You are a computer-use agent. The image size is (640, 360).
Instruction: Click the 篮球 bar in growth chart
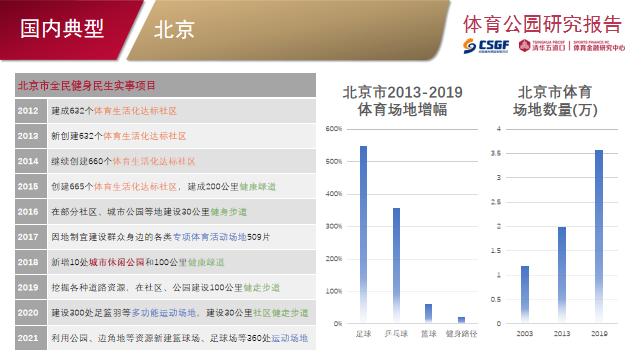coord(429,313)
